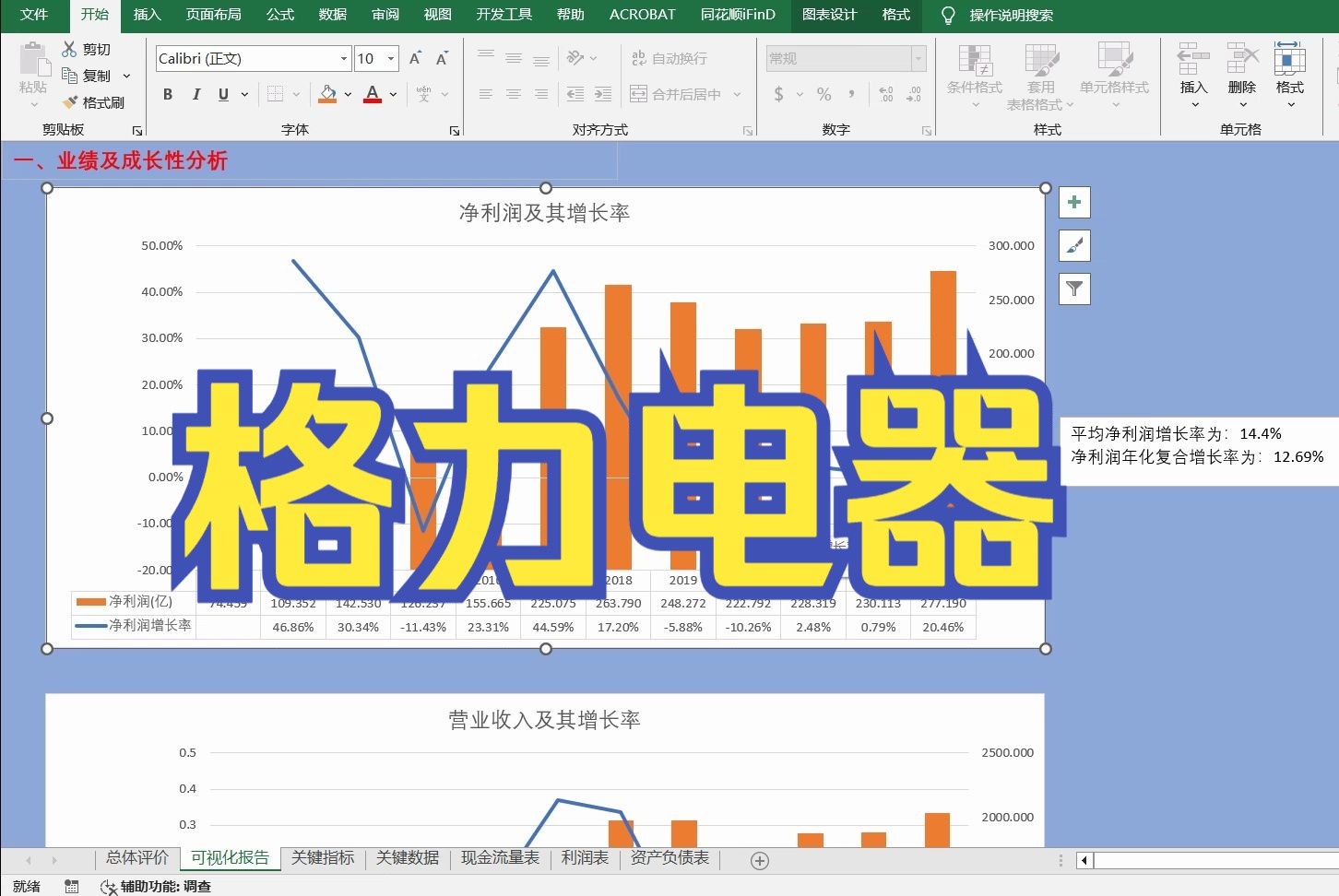Open underline style dropdown arrow
The height and width of the screenshot is (896, 1339).
pos(244,94)
